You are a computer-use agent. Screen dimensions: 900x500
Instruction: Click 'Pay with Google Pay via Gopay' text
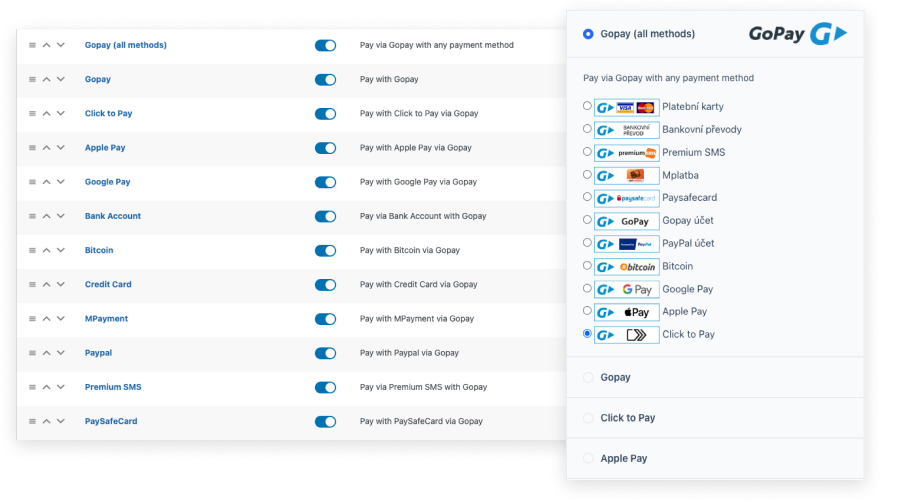click(418, 182)
